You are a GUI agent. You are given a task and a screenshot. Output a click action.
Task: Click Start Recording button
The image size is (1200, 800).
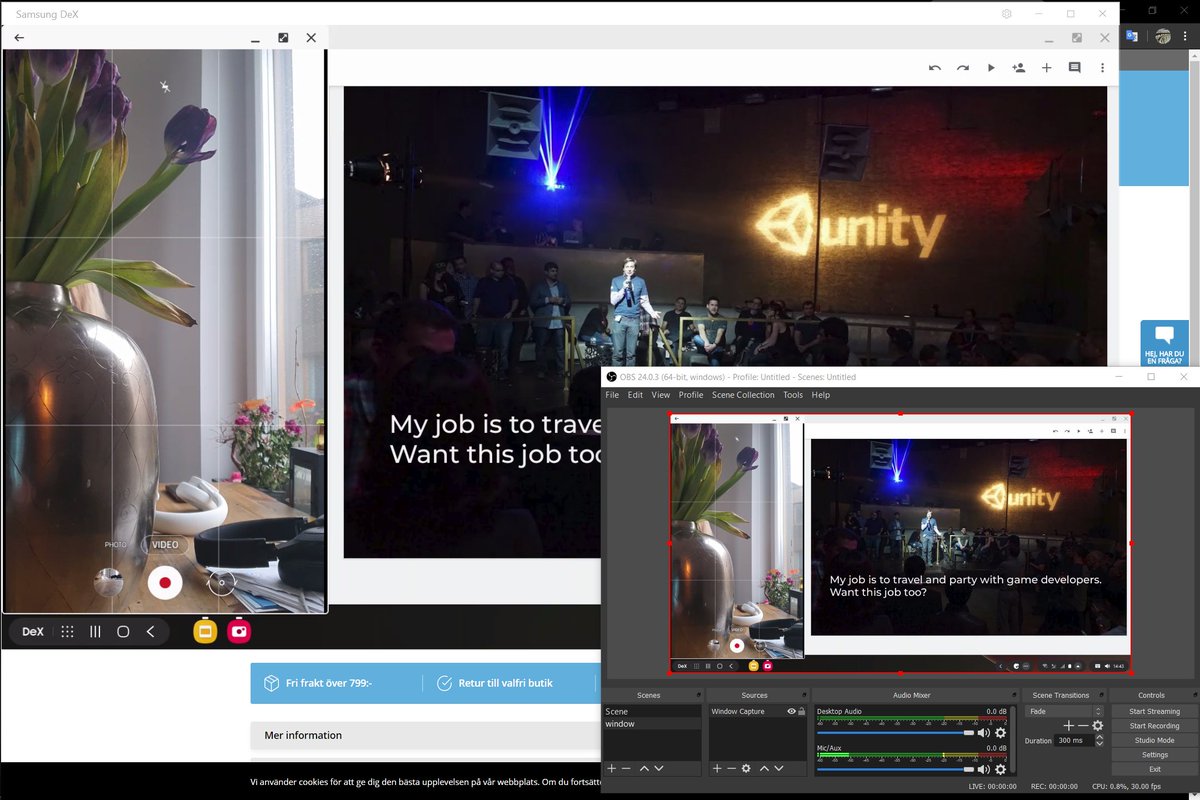1154,726
